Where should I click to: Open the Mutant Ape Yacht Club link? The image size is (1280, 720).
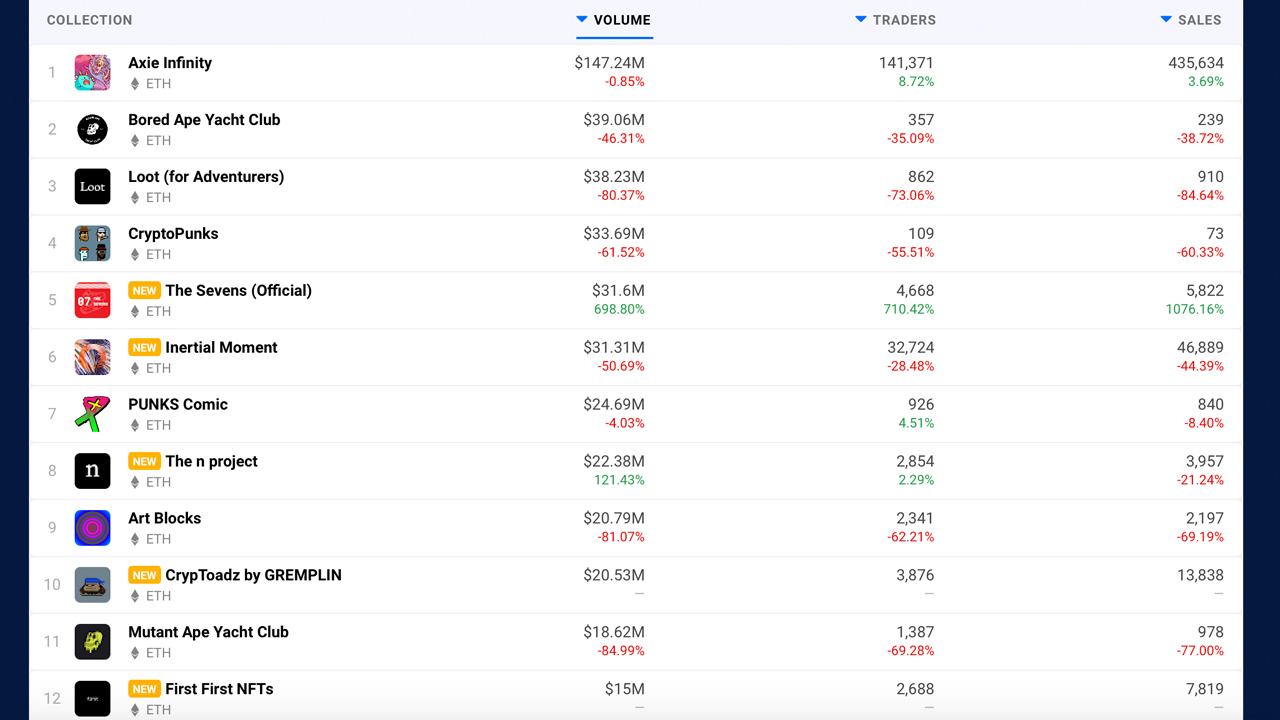(208, 633)
